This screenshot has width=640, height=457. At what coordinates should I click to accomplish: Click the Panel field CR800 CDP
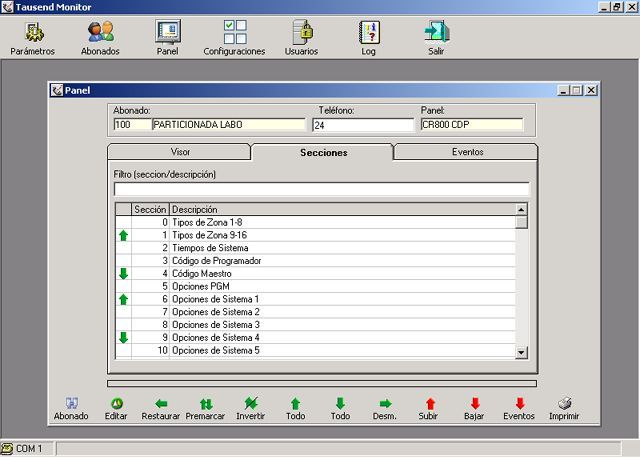[471, 124]
